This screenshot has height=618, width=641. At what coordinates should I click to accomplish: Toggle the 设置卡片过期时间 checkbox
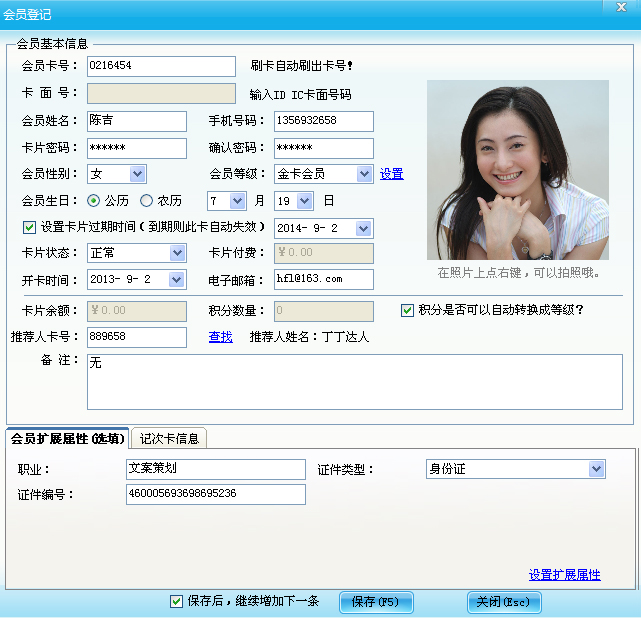tap(29, 227)
